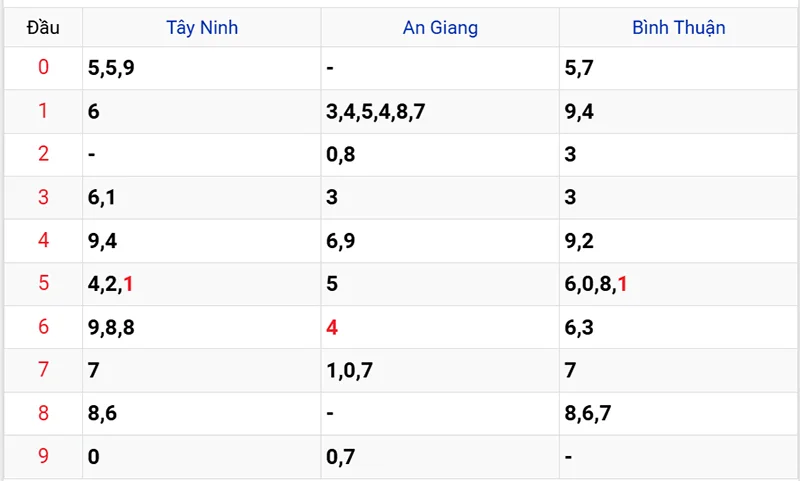Select the red row number 9

(x=43, y=455)
